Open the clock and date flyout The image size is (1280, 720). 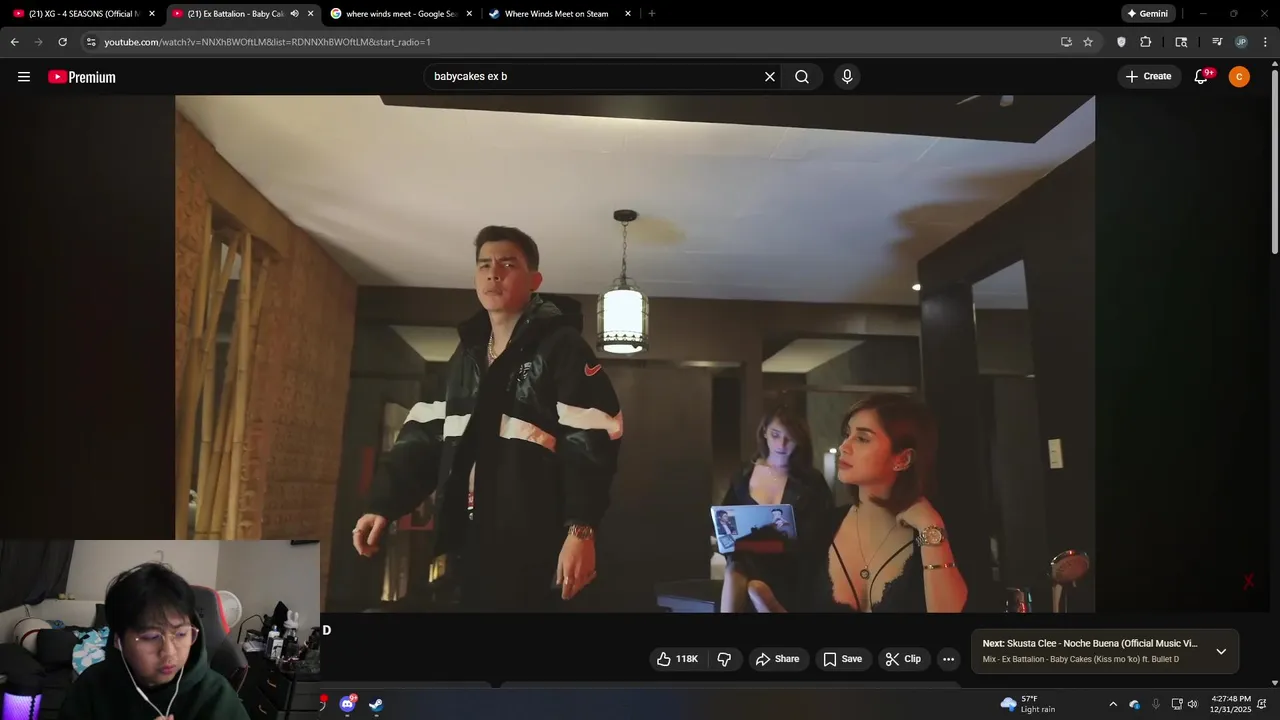click(1231, 704)
